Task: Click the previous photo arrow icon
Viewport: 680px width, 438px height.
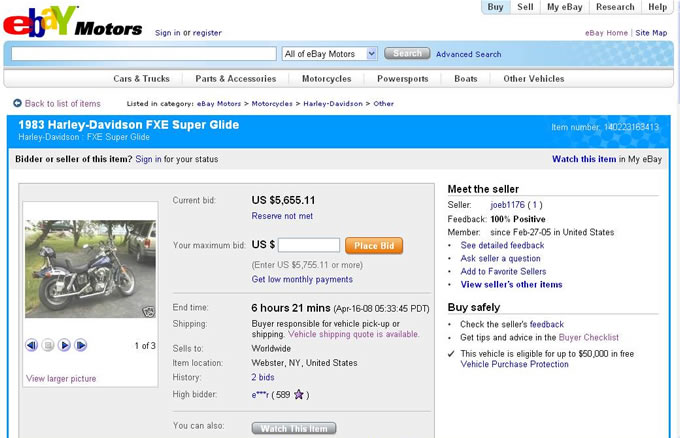Action: coord(32,345)
